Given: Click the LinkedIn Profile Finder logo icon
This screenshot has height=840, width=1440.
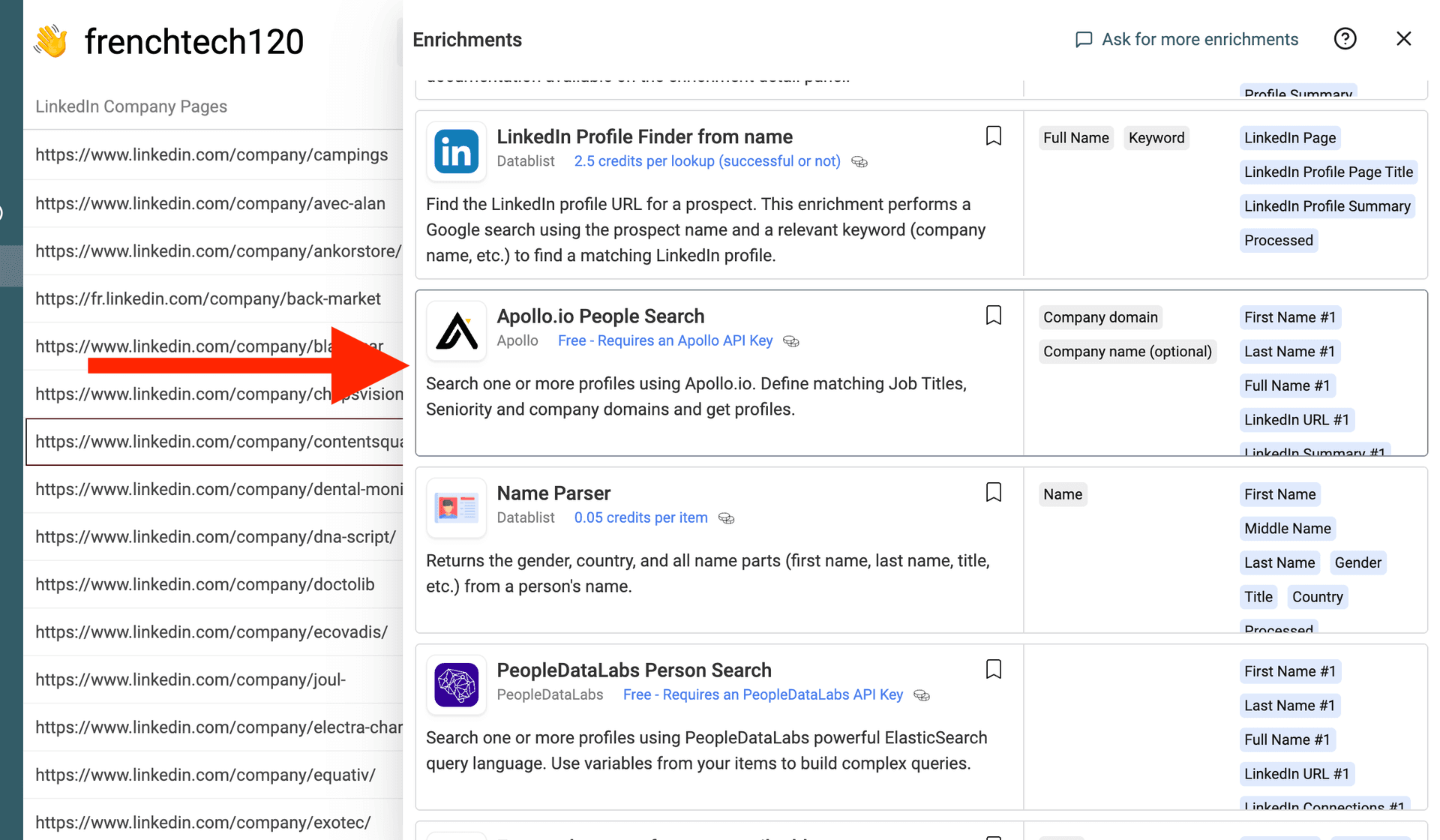Looking at the screenshot, I should point(456,152).
